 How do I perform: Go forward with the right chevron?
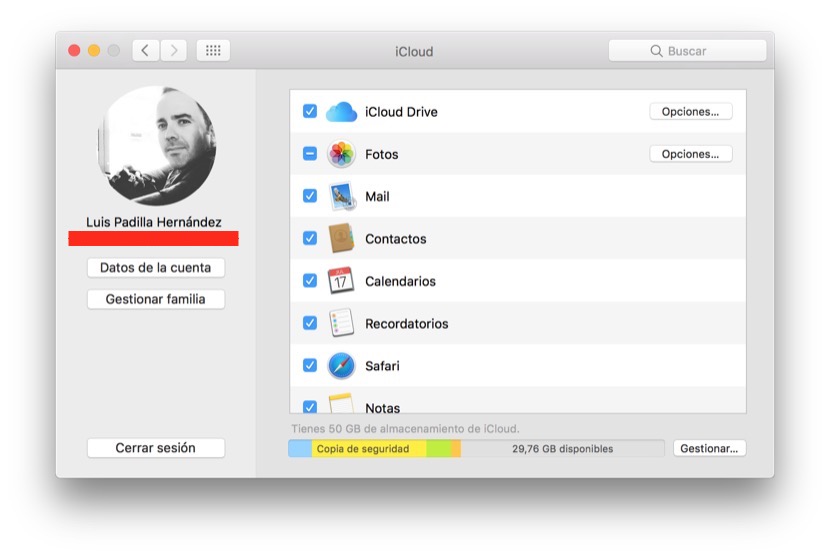174,51
